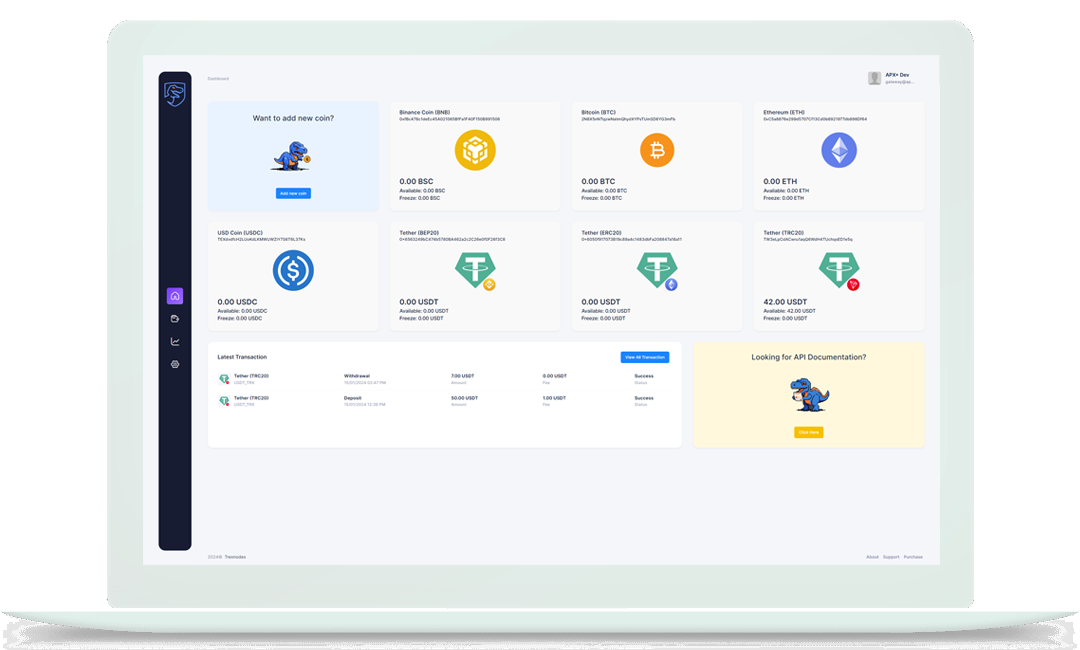The image size is (1080, 650).
Task: Click the View All Transaction button
Action: (x=645, y=357)
